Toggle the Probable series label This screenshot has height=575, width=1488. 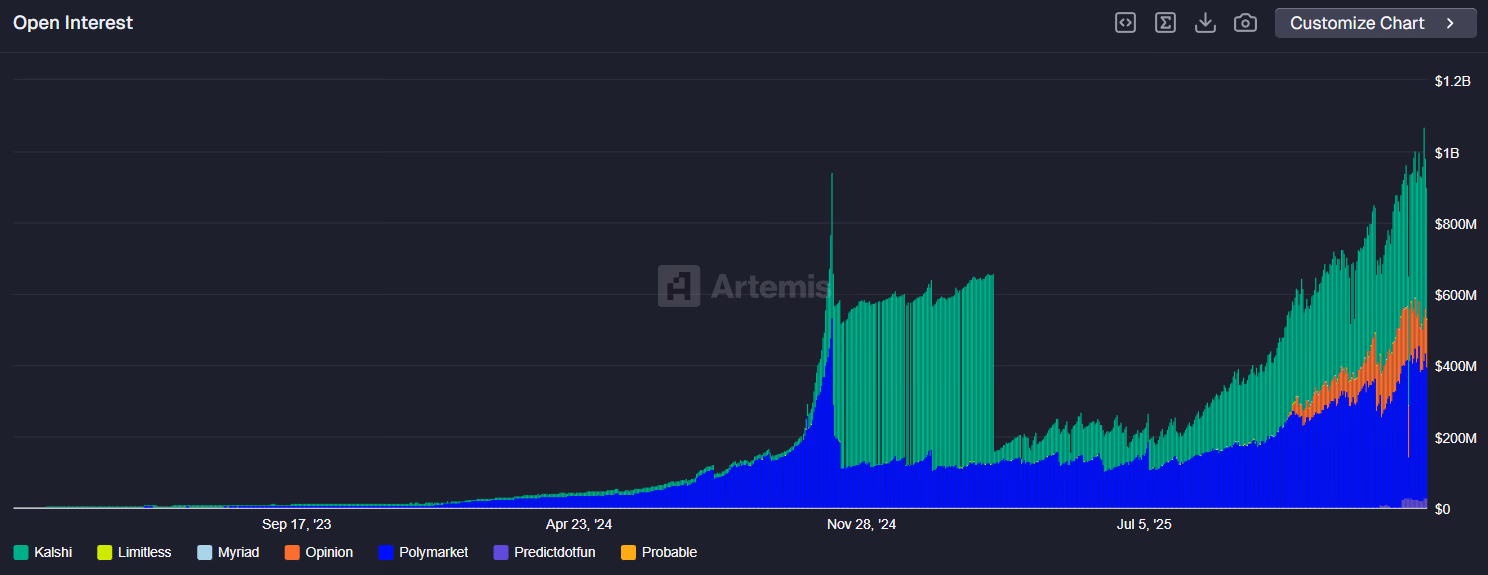point(669,552)
